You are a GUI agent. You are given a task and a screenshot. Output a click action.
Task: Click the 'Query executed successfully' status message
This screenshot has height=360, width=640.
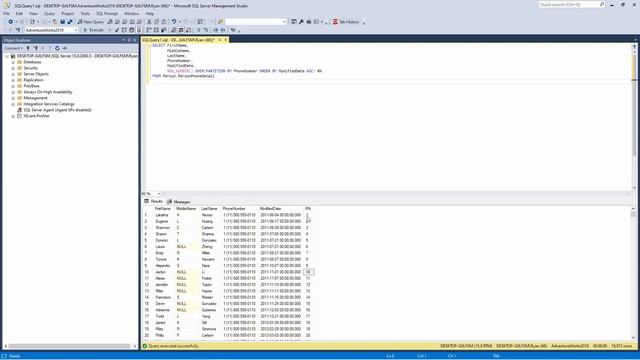173,346
